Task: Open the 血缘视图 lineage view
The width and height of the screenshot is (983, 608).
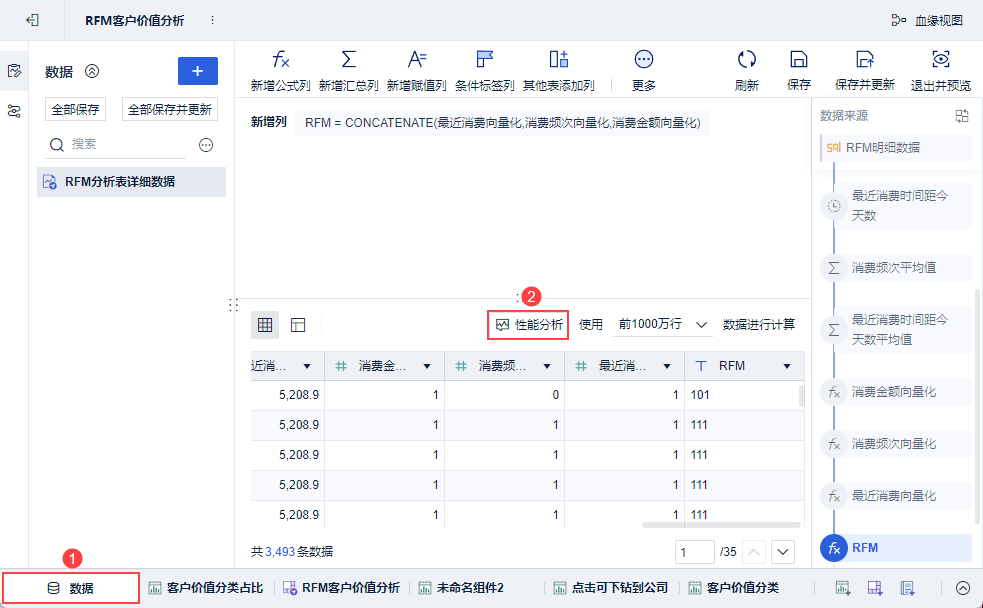Action: (926, 20)
